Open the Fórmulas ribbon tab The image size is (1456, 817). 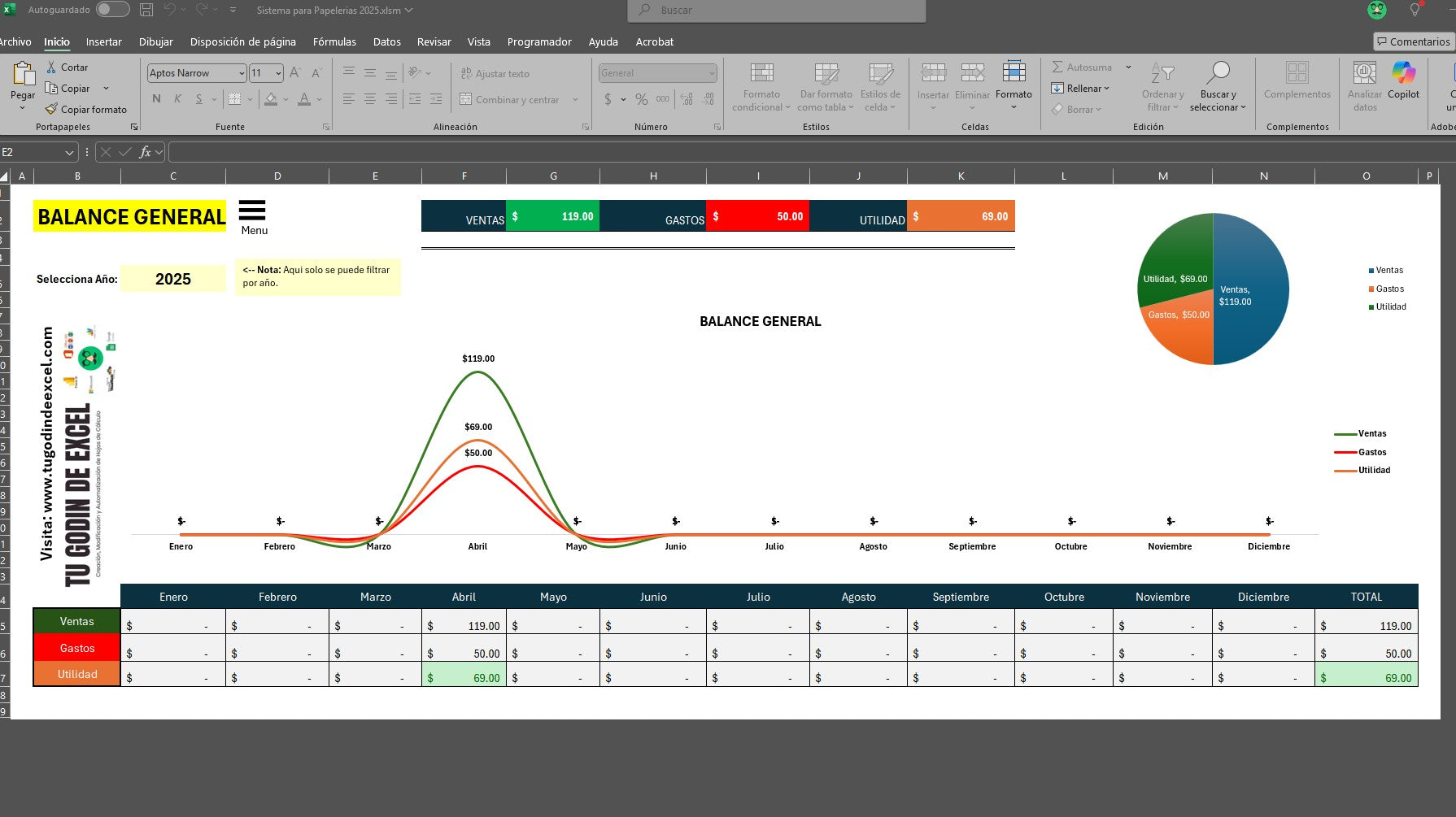click(334, 41)
